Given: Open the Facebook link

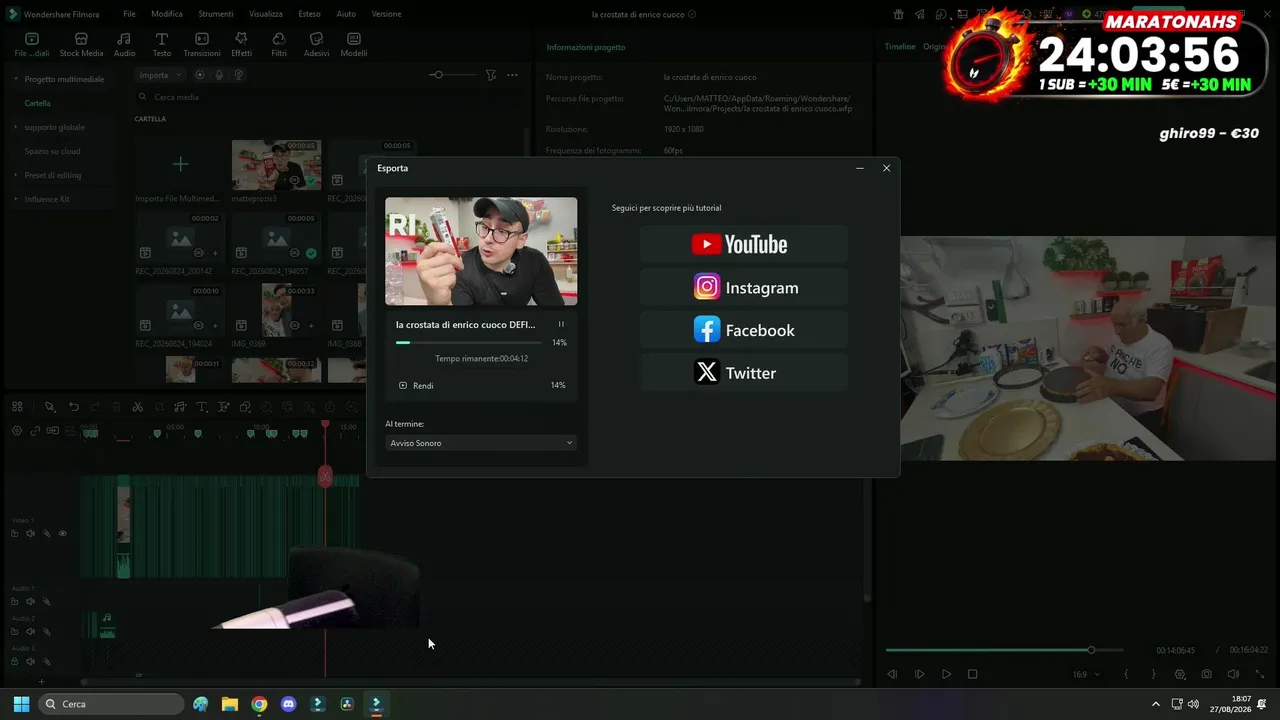Looking at the screenshot, I should (x=744, y=330).
